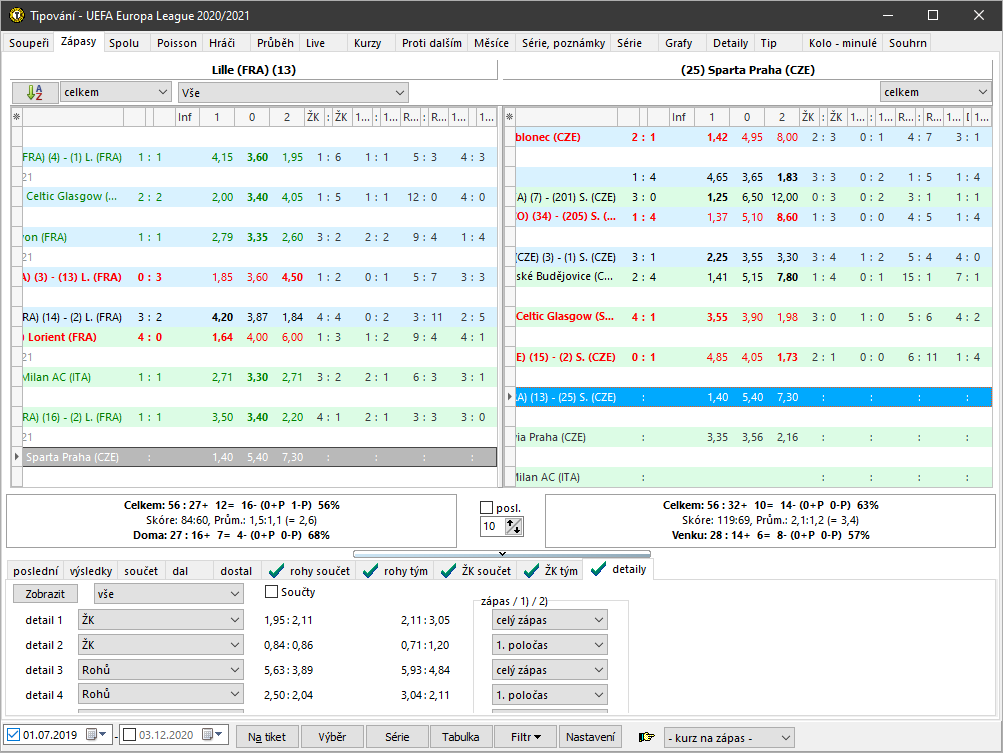Switch to the Poisson tab
This screenshot has height=753, width=1003.
tap(177, 43)
